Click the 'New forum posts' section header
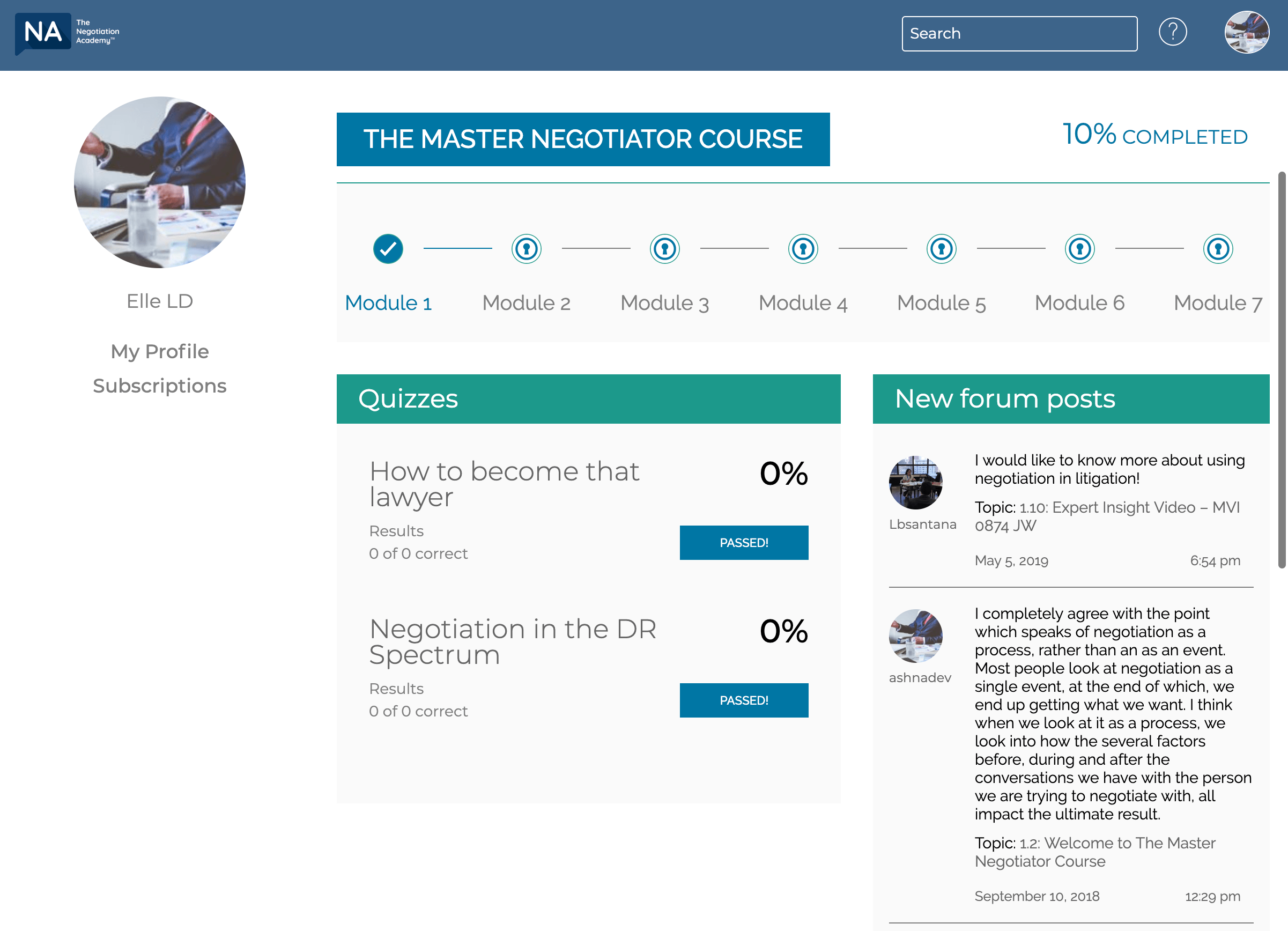The image size is (1288, 931). [1070, 399]
